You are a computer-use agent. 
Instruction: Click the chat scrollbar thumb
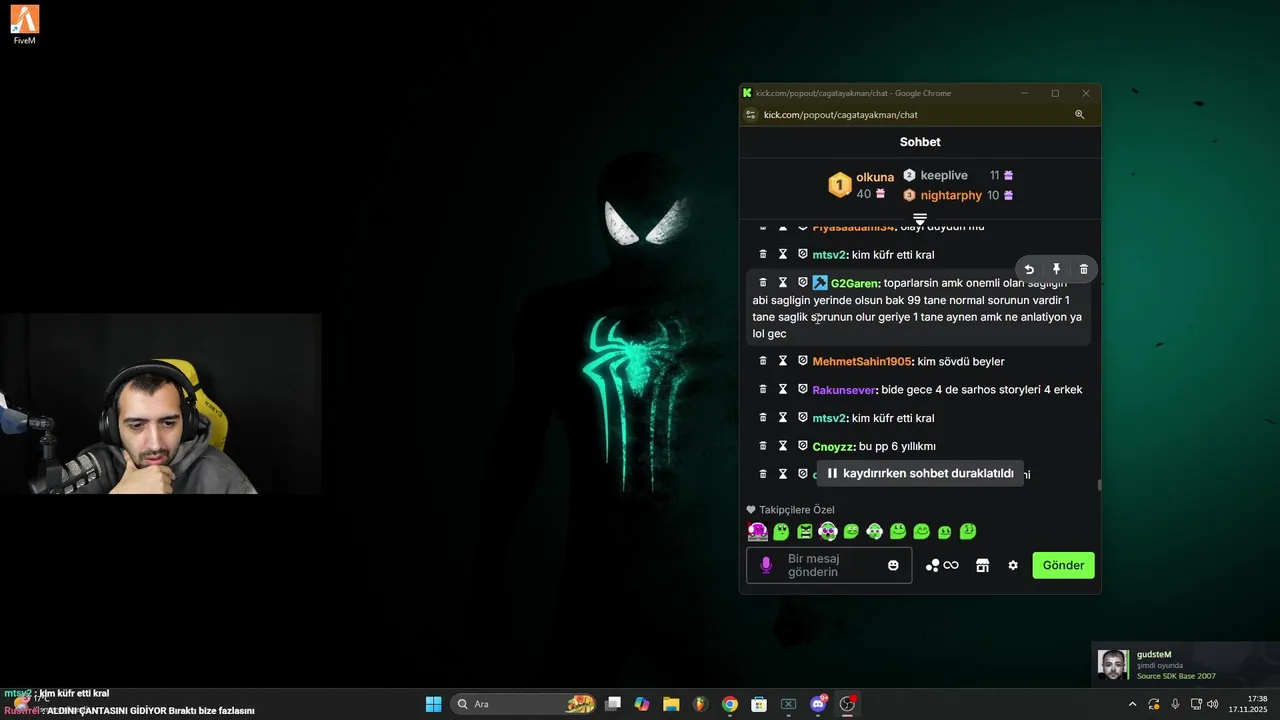[x=1099, y=485]
